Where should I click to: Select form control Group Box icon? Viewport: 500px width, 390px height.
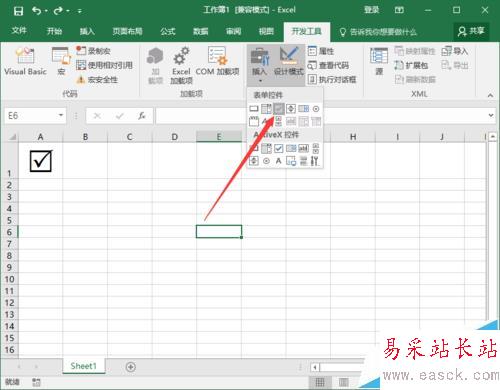(254, 121)
